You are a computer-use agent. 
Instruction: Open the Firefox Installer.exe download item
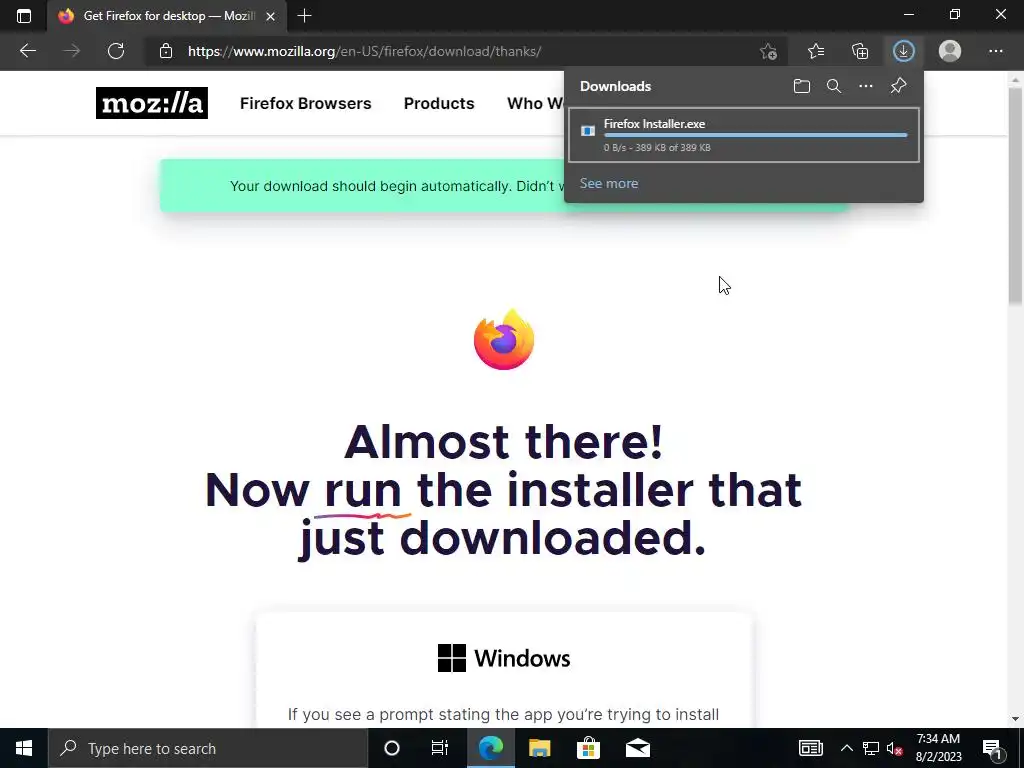pos(744,135)
